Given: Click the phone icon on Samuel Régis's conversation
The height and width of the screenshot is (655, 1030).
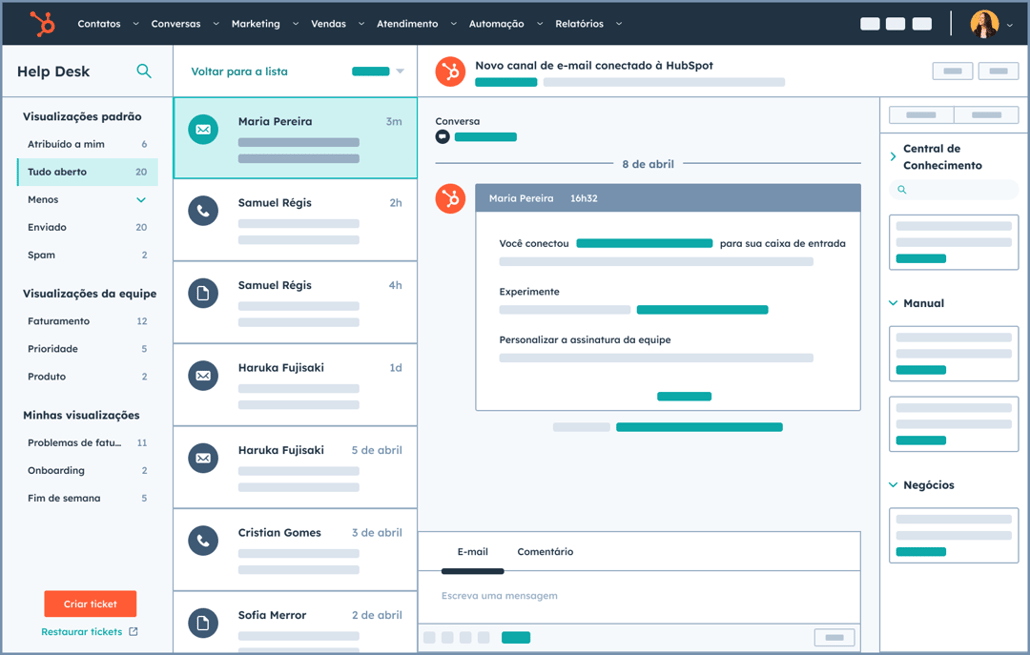Looking at the screenshot, I should [203, 211].
